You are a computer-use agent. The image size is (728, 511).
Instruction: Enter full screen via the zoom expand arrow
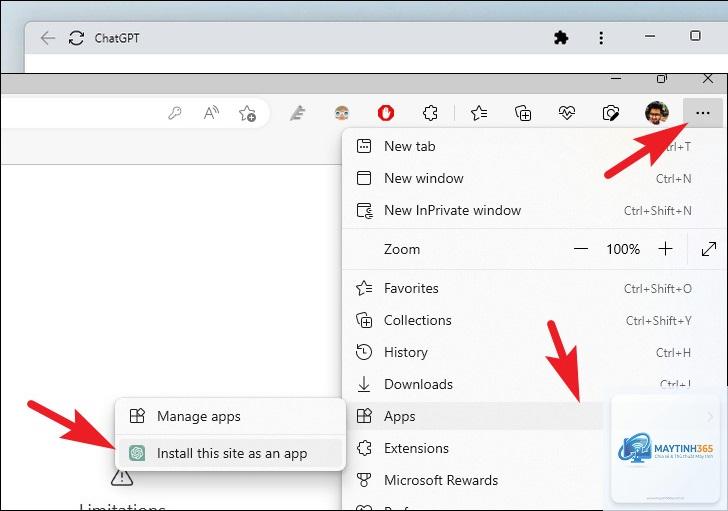pyautogui.click(x=708, y=249)
